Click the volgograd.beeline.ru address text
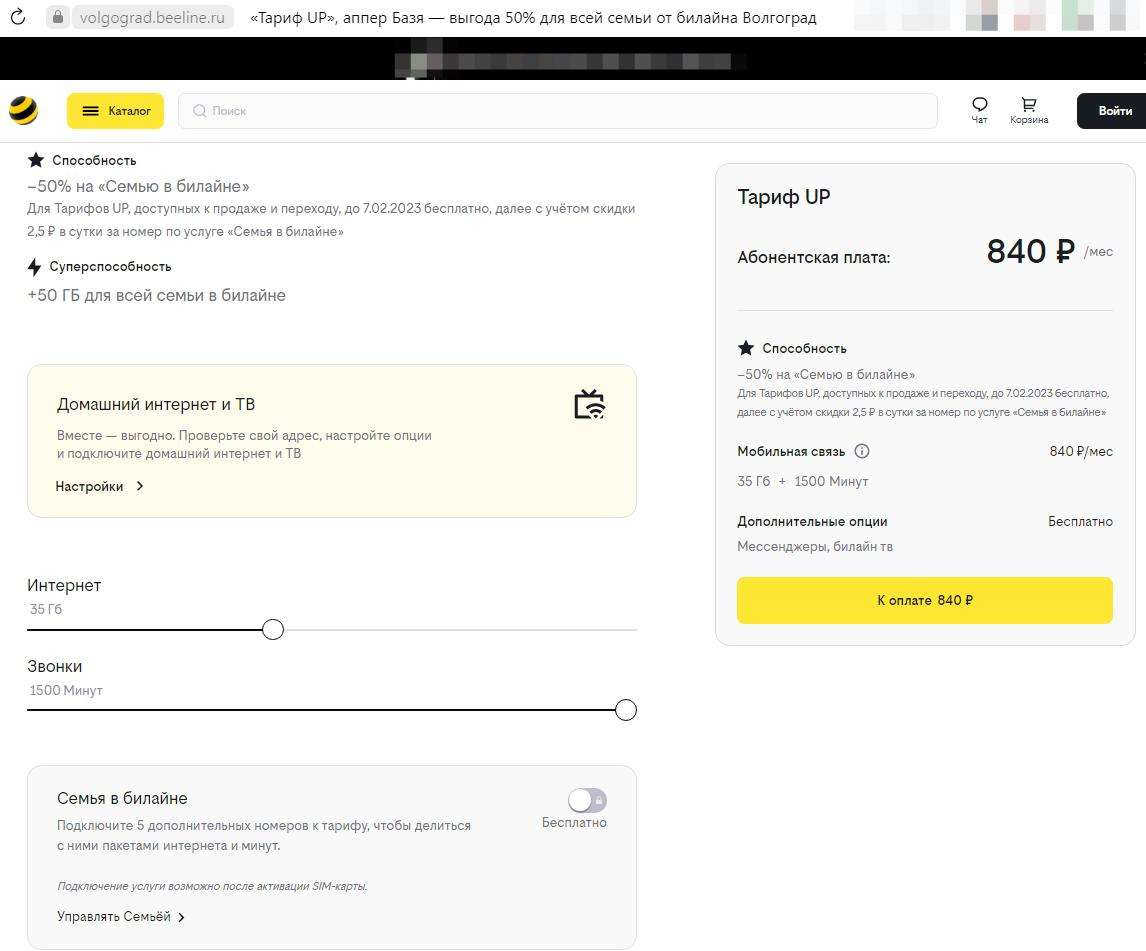 [x=152, y=18]
